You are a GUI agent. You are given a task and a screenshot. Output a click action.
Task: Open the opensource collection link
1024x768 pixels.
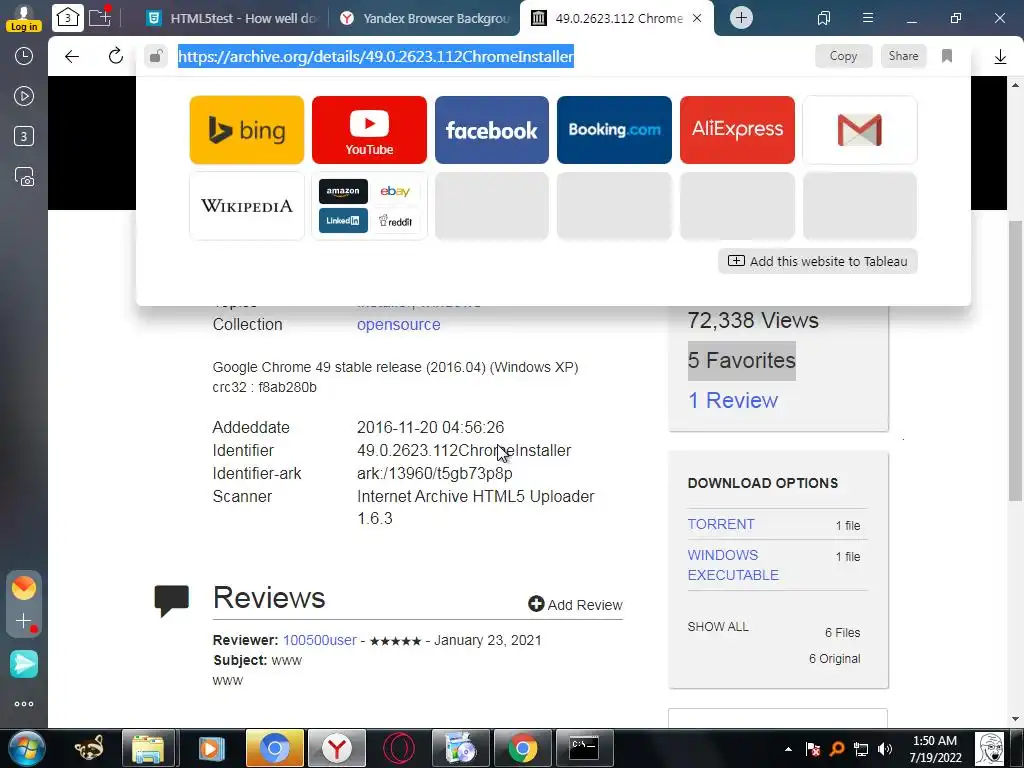[x=398, y=325]
